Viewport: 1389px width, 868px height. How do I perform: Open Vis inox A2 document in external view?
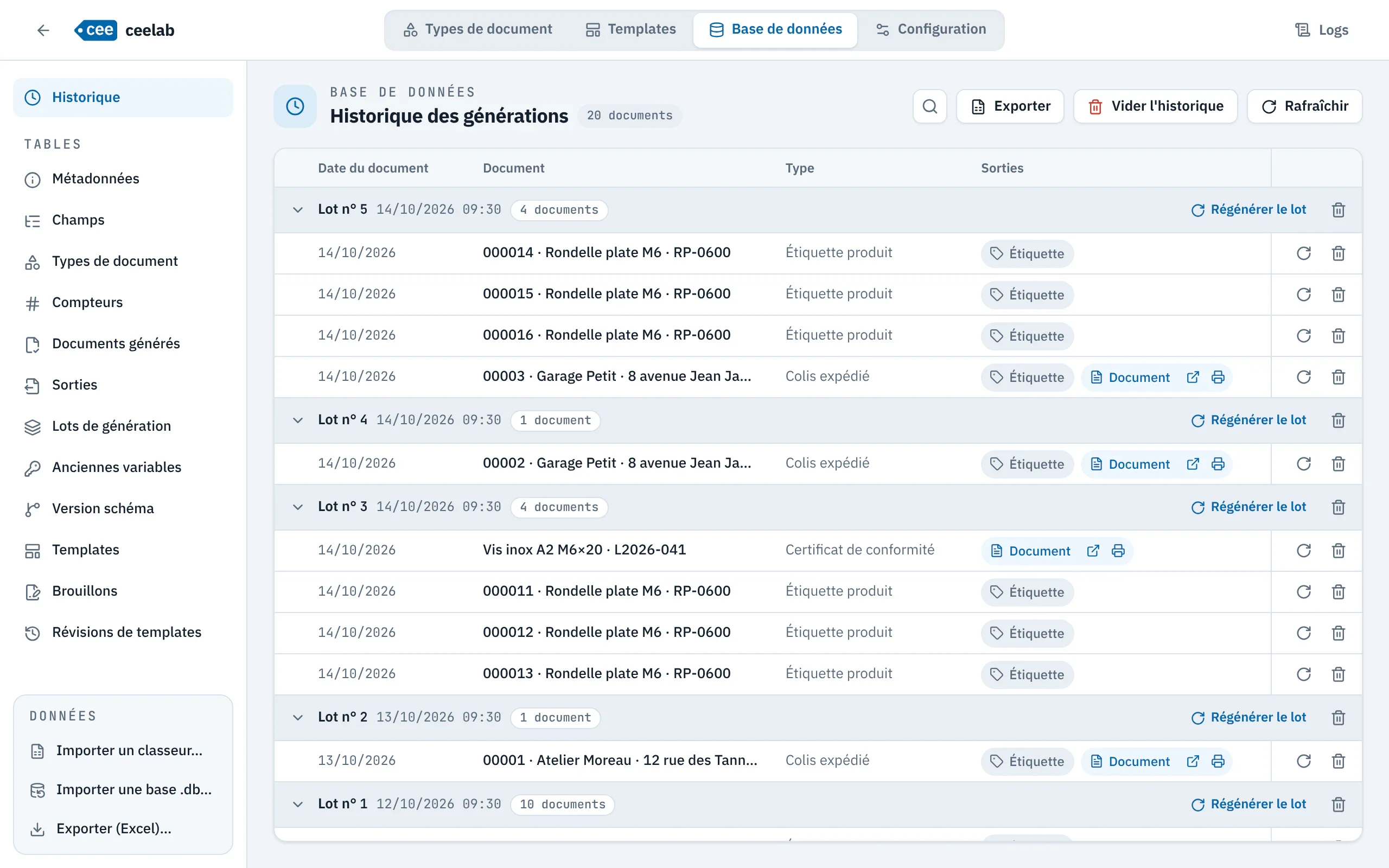[1093, 551]
